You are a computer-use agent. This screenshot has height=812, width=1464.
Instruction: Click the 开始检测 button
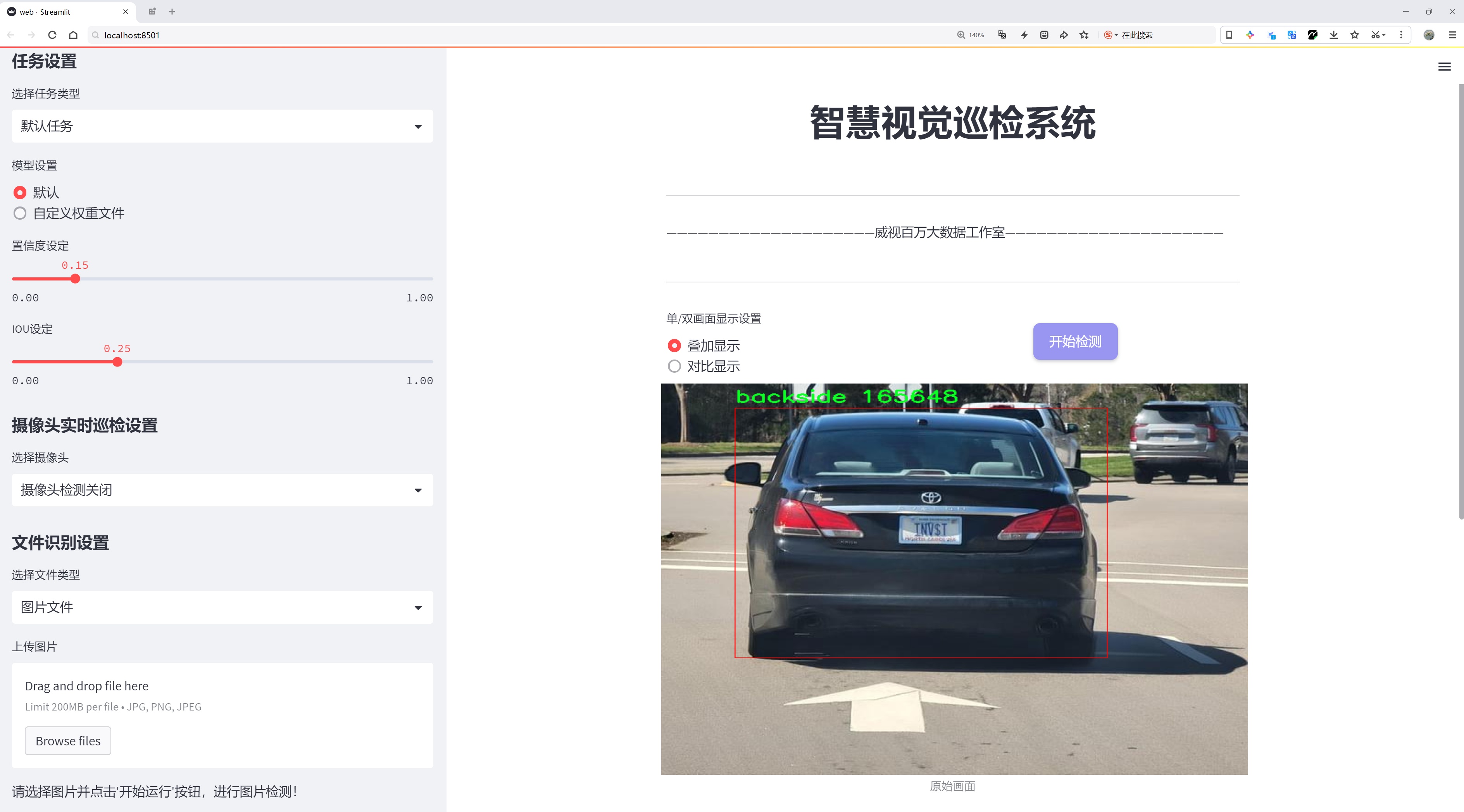(1075, 341)
